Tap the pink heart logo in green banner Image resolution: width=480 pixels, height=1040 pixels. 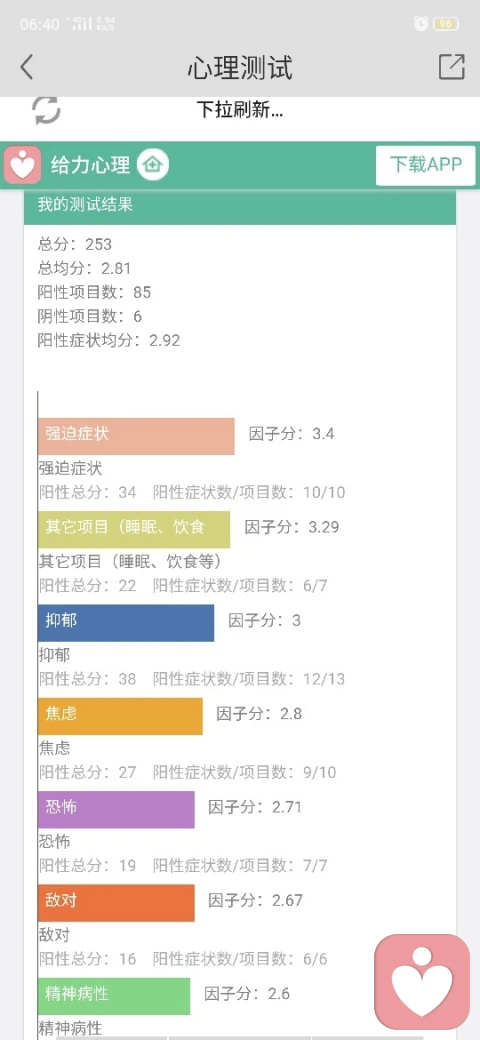(x=23, y=164)
